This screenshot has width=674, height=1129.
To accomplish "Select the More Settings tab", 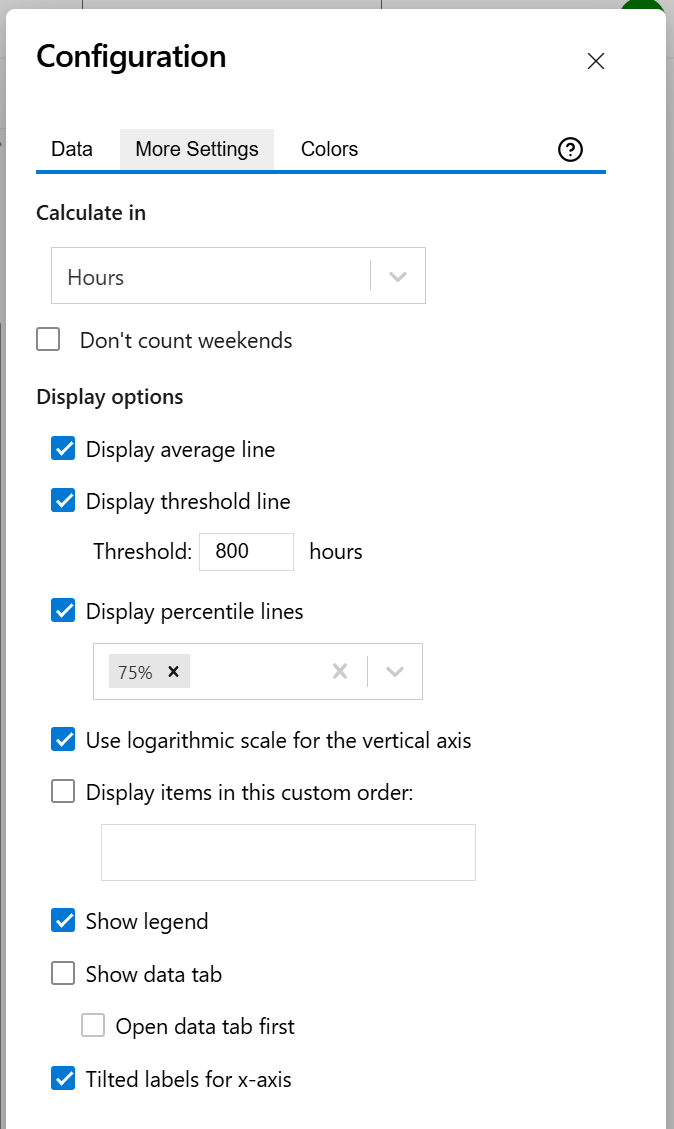I will pos(196,149).
